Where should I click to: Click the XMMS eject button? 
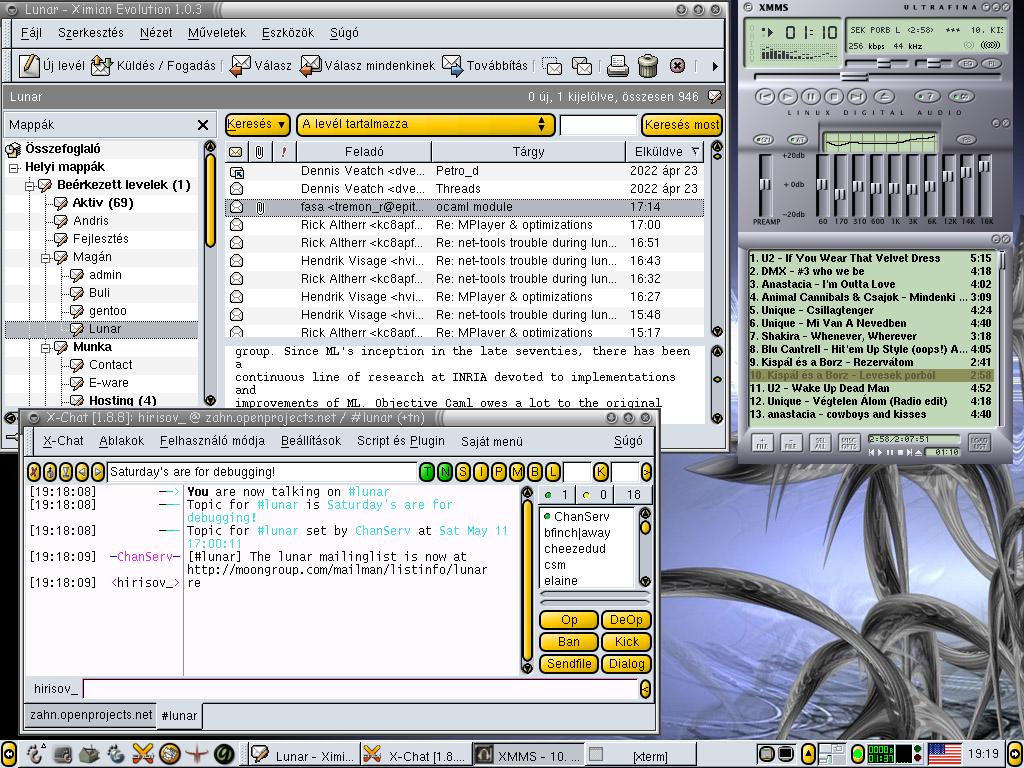pyautogui.click(x=883, y=97)
